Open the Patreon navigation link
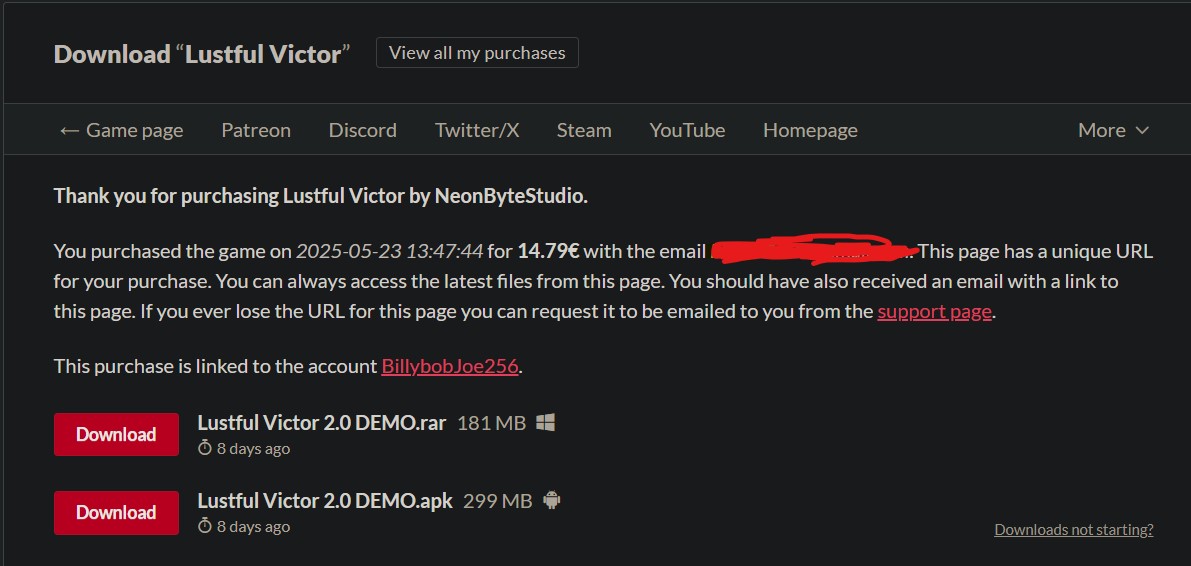 [x=256, y=130]
